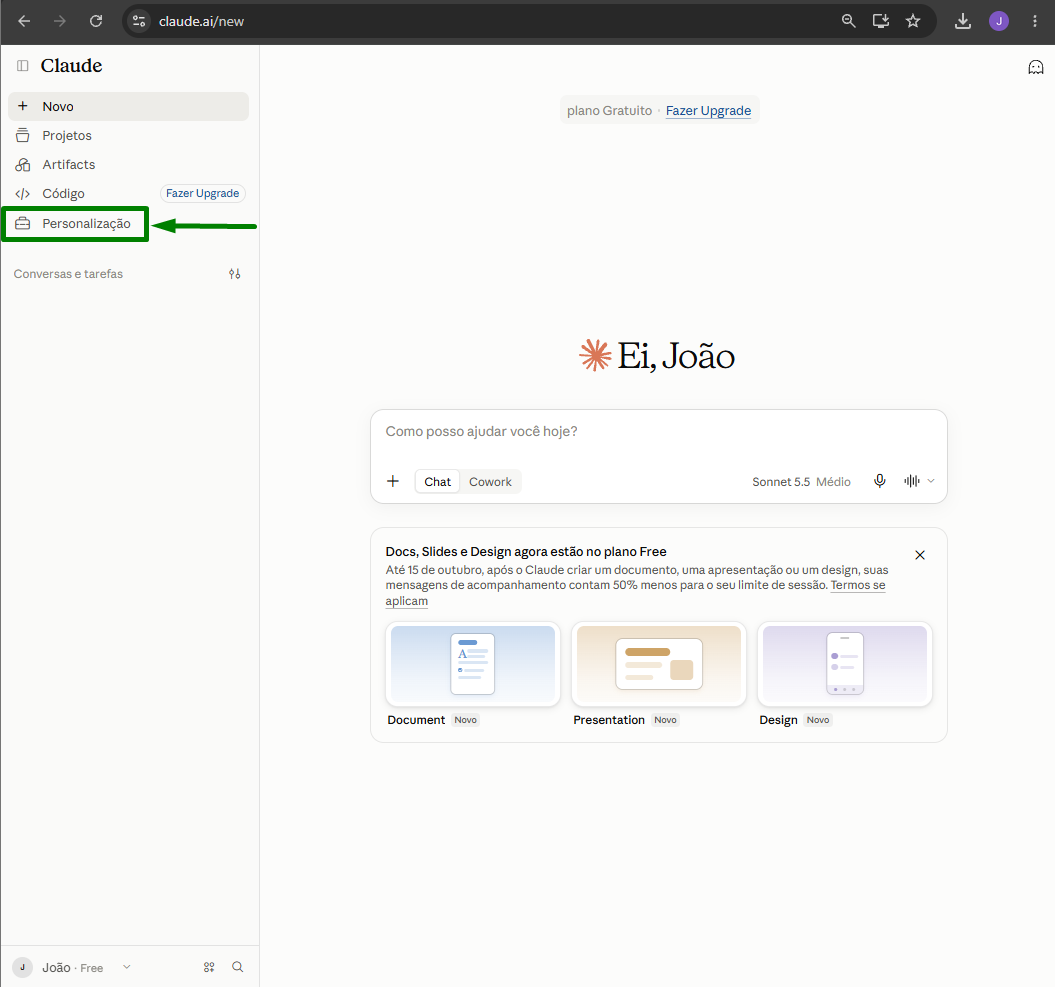This screenshot has width=1055, height=987.
Task: Open site information icon in address bar
Action: (x=139, y=21)
